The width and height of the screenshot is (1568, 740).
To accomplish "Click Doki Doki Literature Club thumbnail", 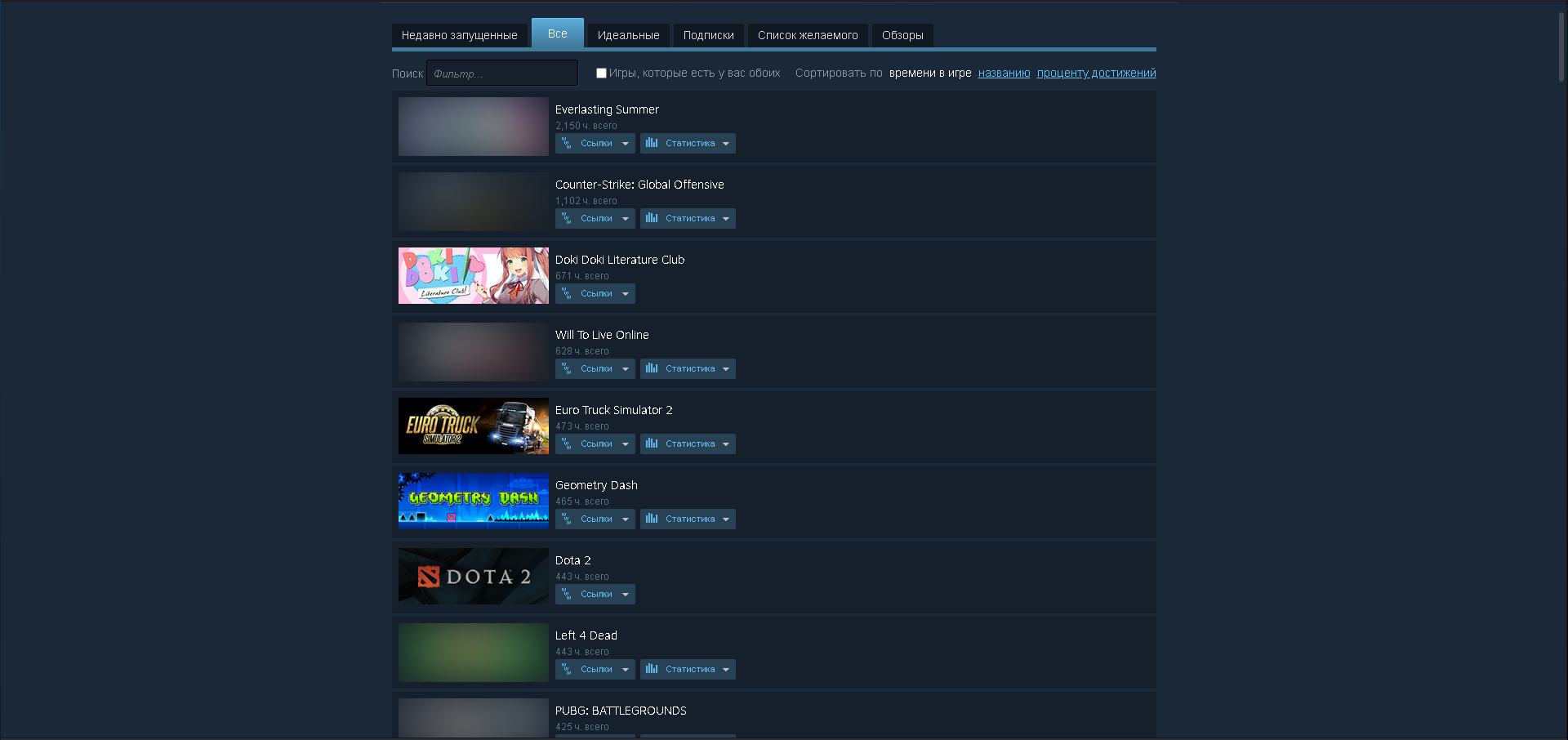I will pyautogui.click(x=474, y=276).
